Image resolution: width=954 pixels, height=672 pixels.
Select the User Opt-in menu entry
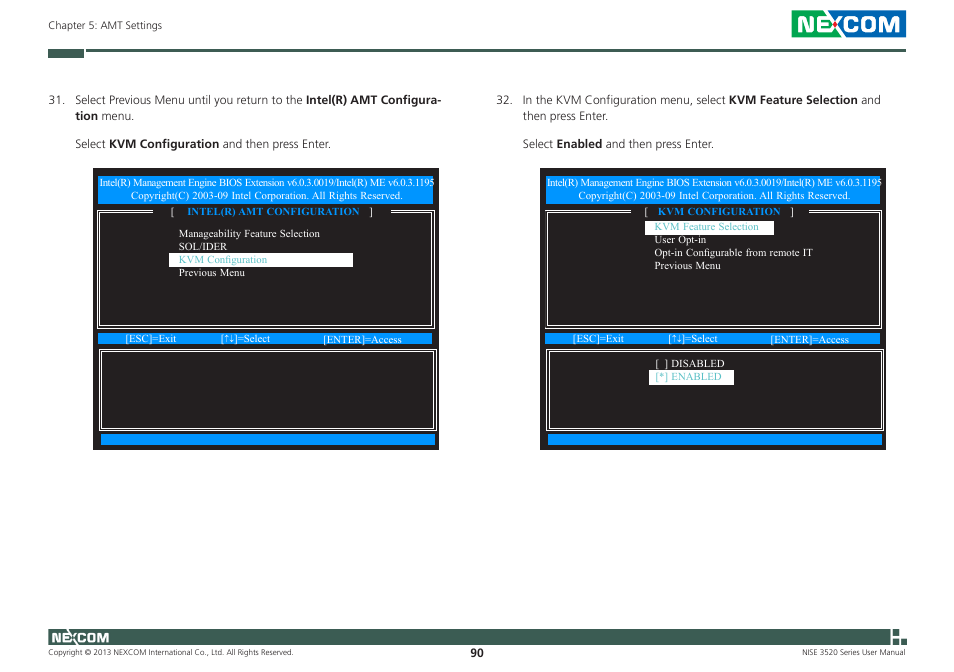click(x=680, y=240)
